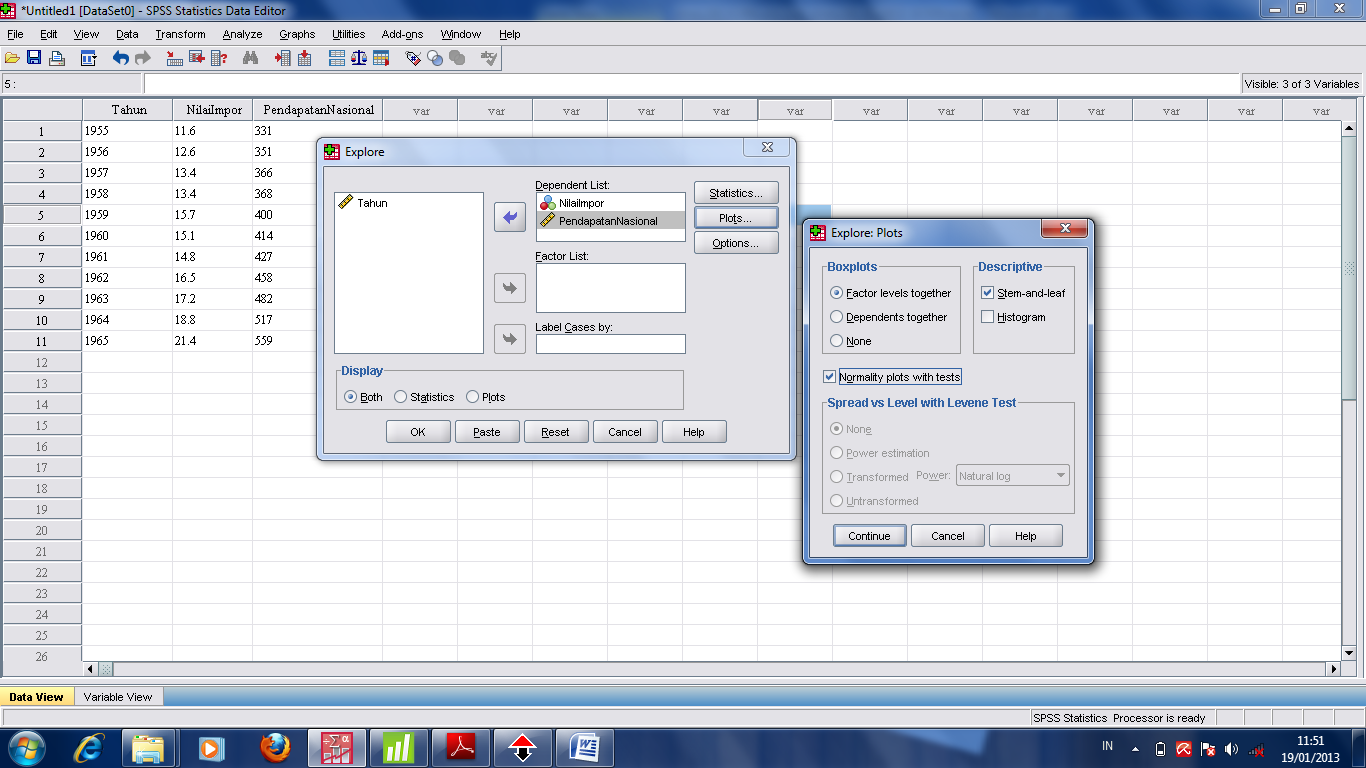Click the Find binoculars icon
This screenshot has width=1366, height=768.
pos(251,59)
